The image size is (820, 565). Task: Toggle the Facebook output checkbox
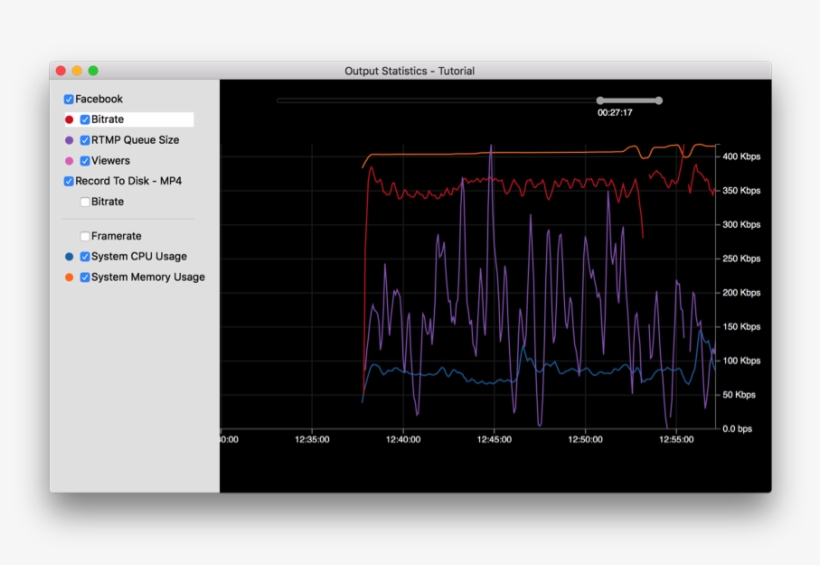click(69, 99)
